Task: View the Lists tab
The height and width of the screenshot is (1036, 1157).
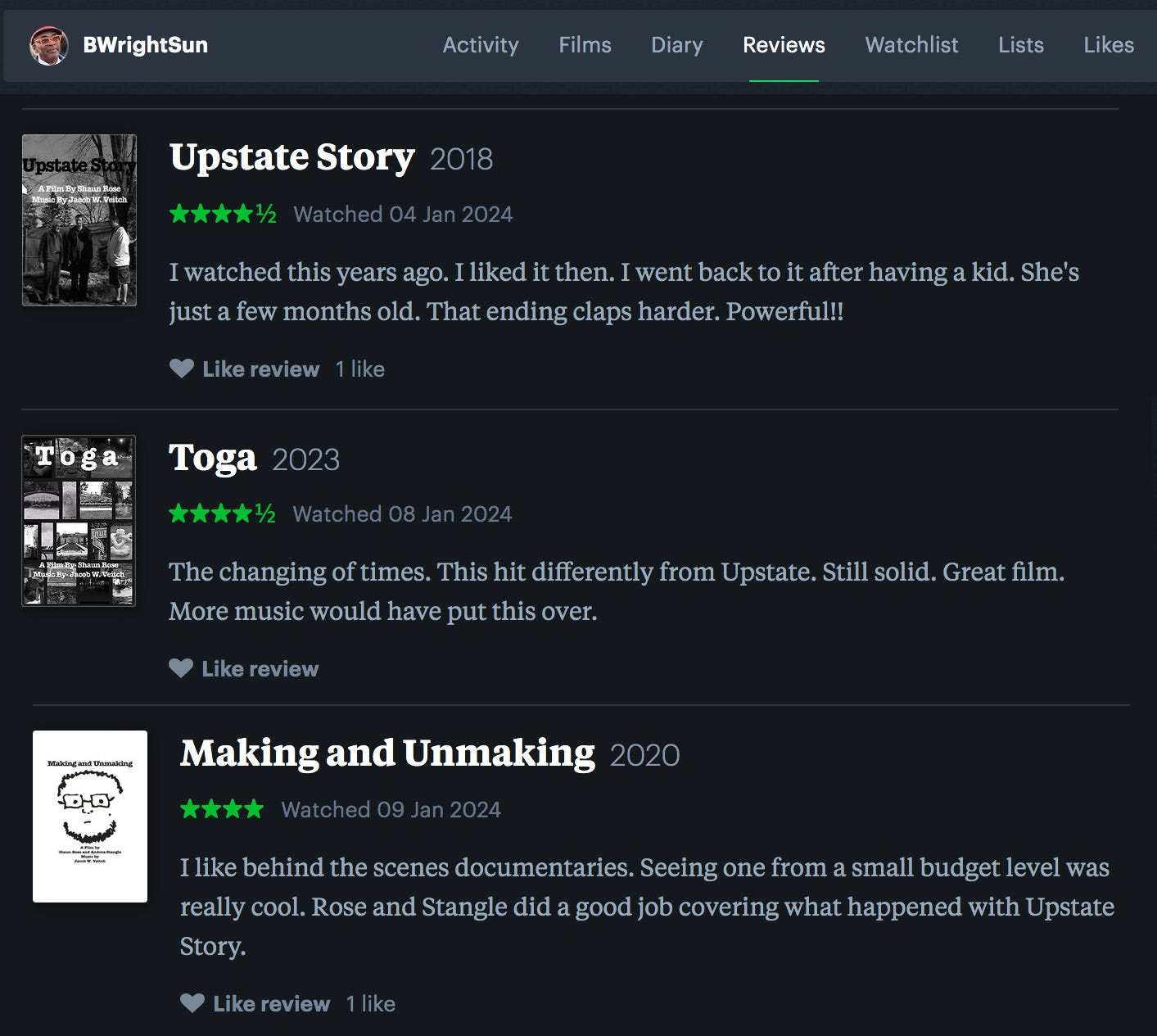Action: pyautogui.click(x=1020, y=45)
